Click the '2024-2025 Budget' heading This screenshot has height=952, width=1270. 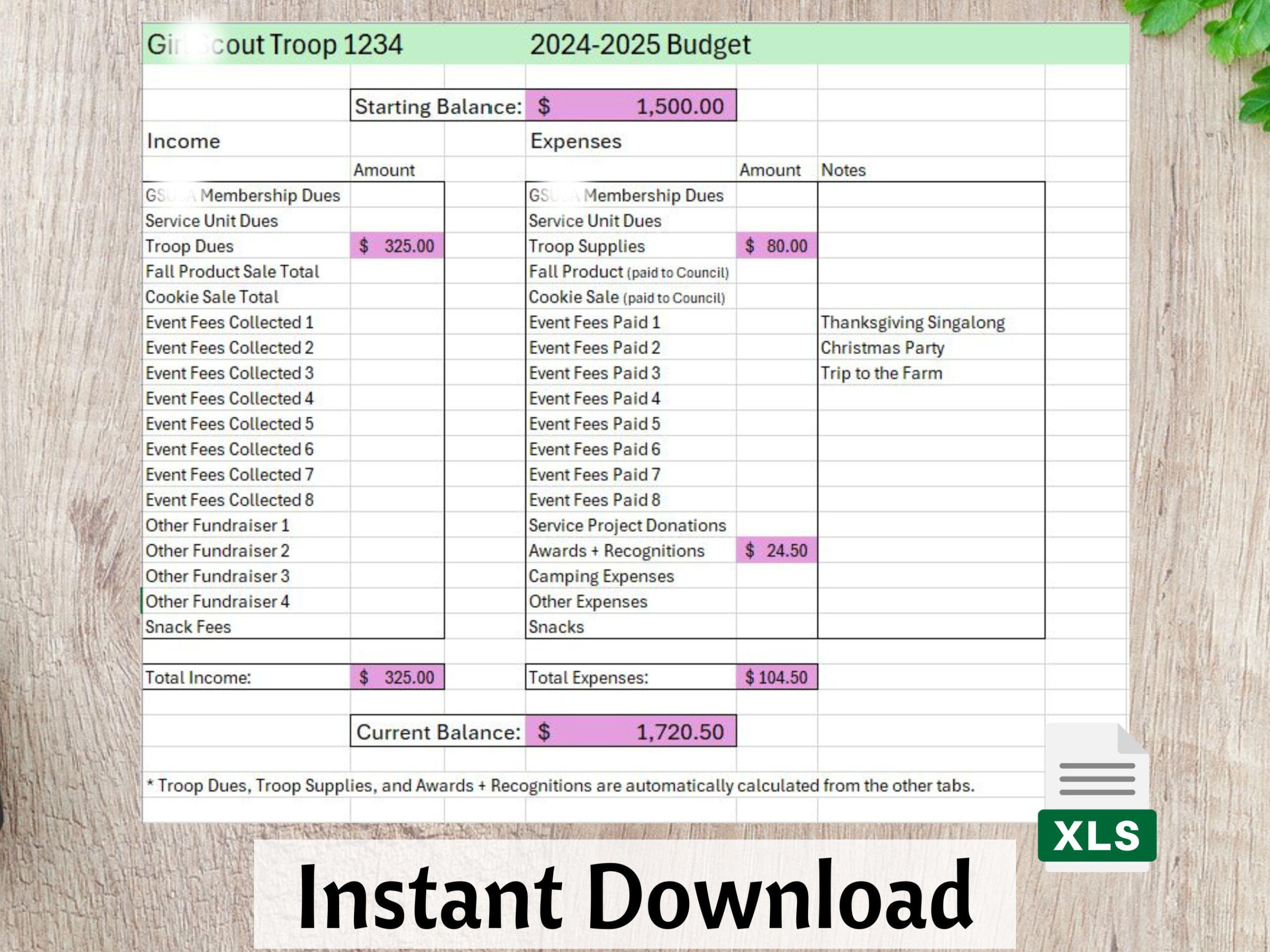[x=640, y=45]
